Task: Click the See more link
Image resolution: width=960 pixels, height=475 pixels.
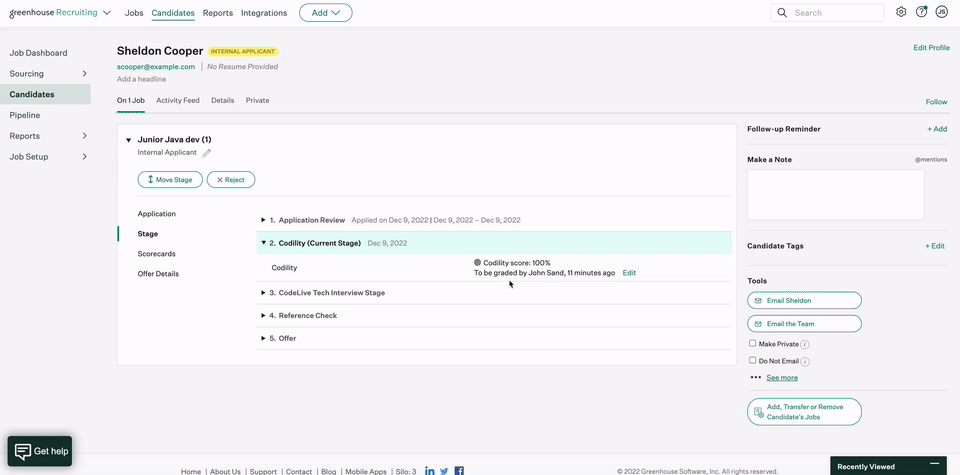Action: (x=782, y=378)
